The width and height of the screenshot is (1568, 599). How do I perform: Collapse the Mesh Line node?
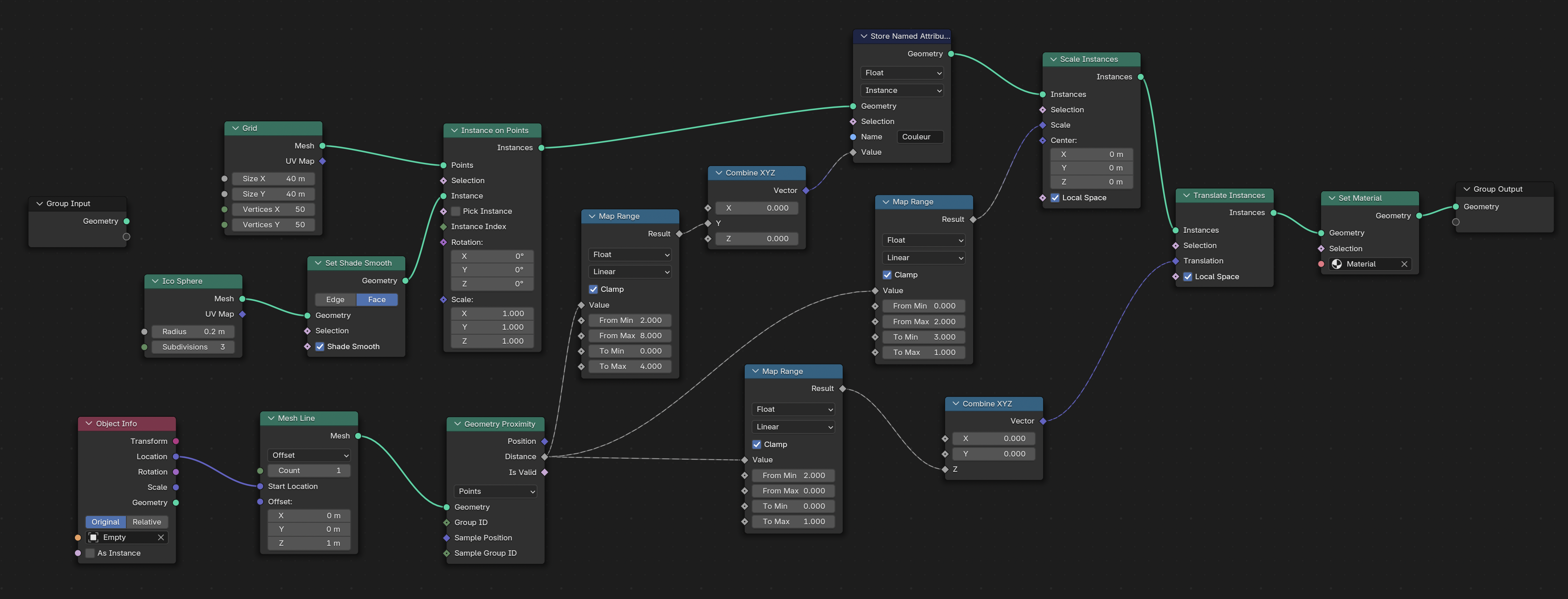coord(271,418)
